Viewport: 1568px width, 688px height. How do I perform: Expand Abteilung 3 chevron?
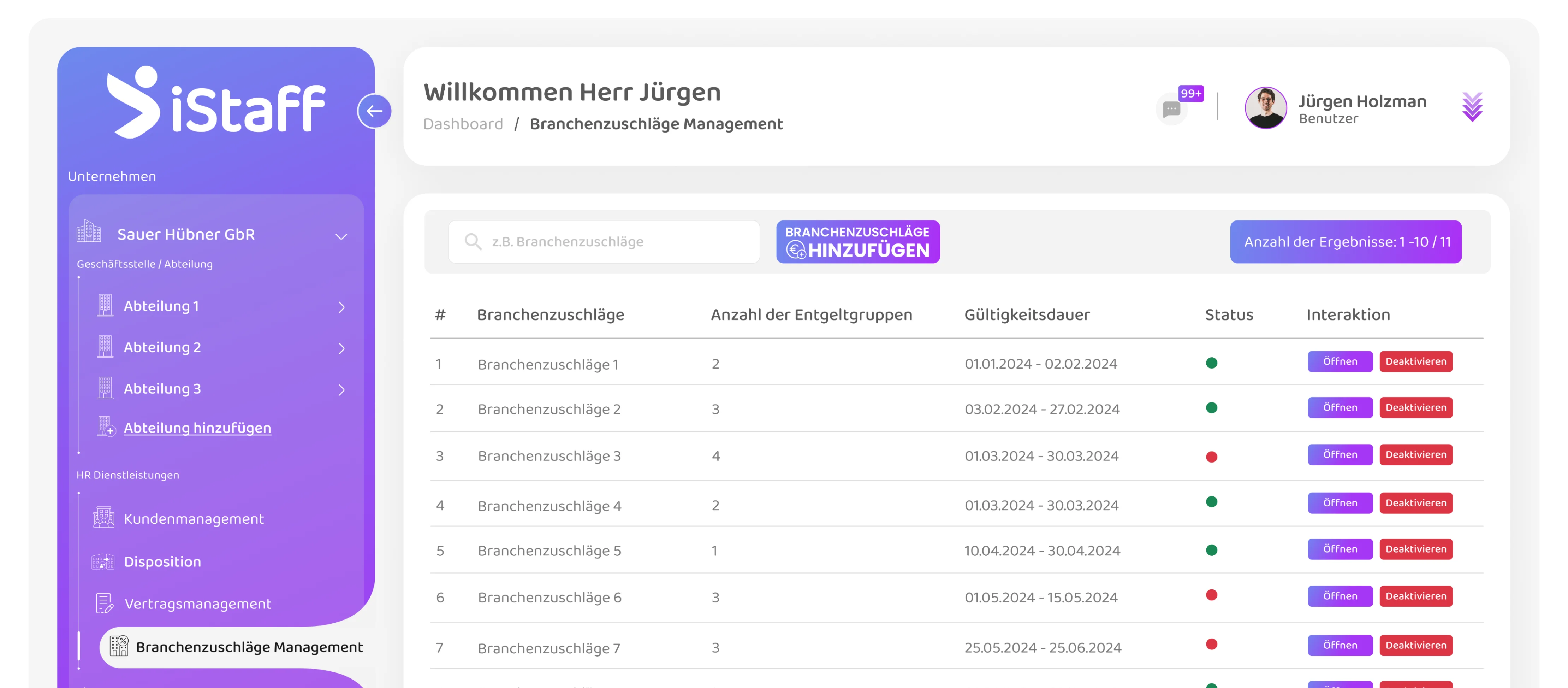[341, 390]
